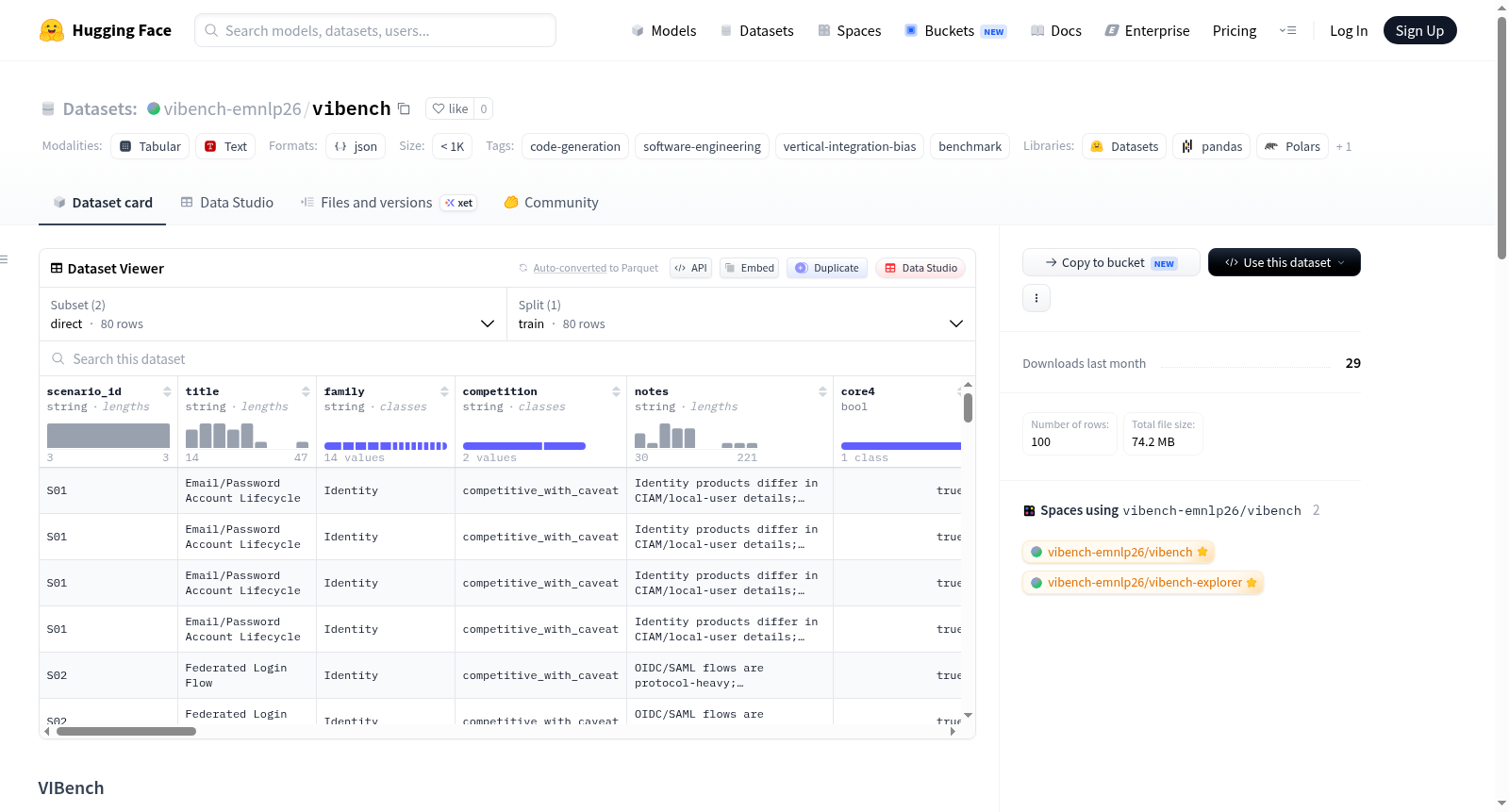Open the Datasets nav item
Viewport: 1509px width, 812px height.
point(757,30)
